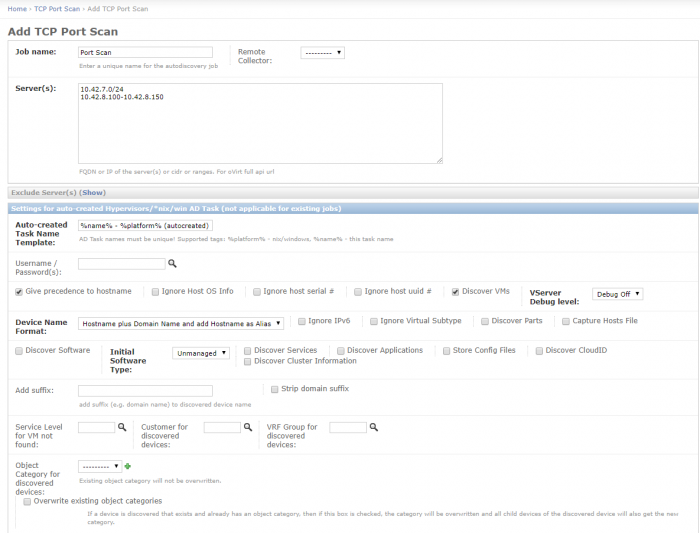The image size is (700, 533).
Task: Enable Strip domain suffix
Action: point(275,389)
